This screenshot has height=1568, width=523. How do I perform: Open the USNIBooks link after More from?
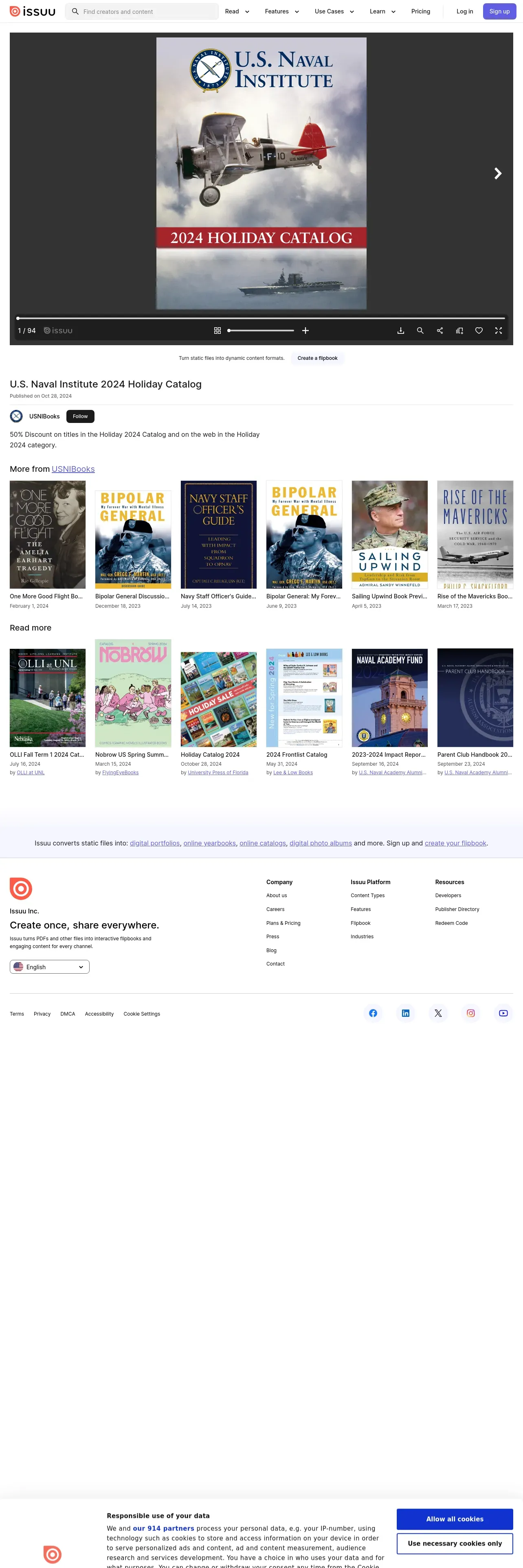click(x=73, y=469)
